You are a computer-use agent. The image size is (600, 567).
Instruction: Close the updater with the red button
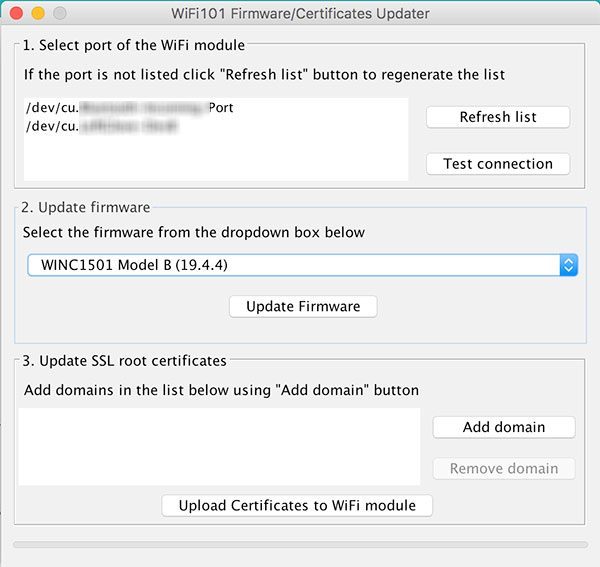click(16, 13)
